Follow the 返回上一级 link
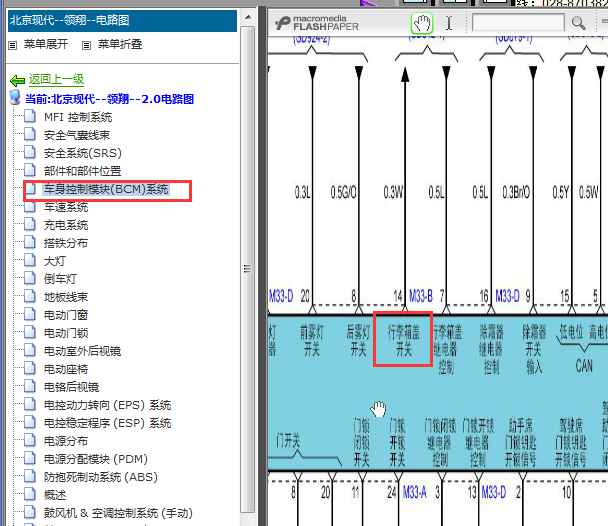The height and width of the screenshot is (526, 608). pos(56,79)
